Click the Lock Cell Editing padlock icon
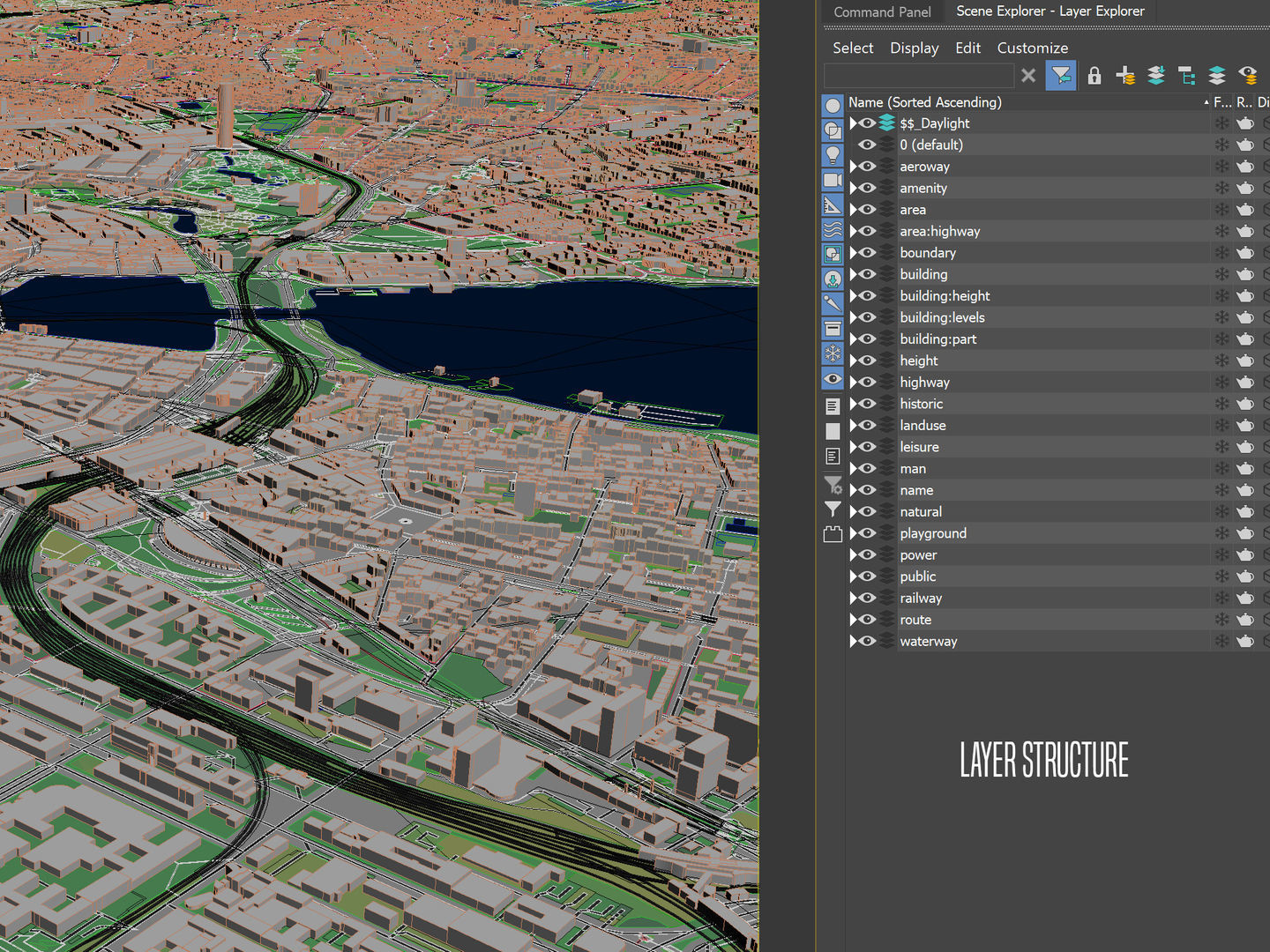The height and width of the screenshot is (952, 1270). click(x=1094, y=76)
